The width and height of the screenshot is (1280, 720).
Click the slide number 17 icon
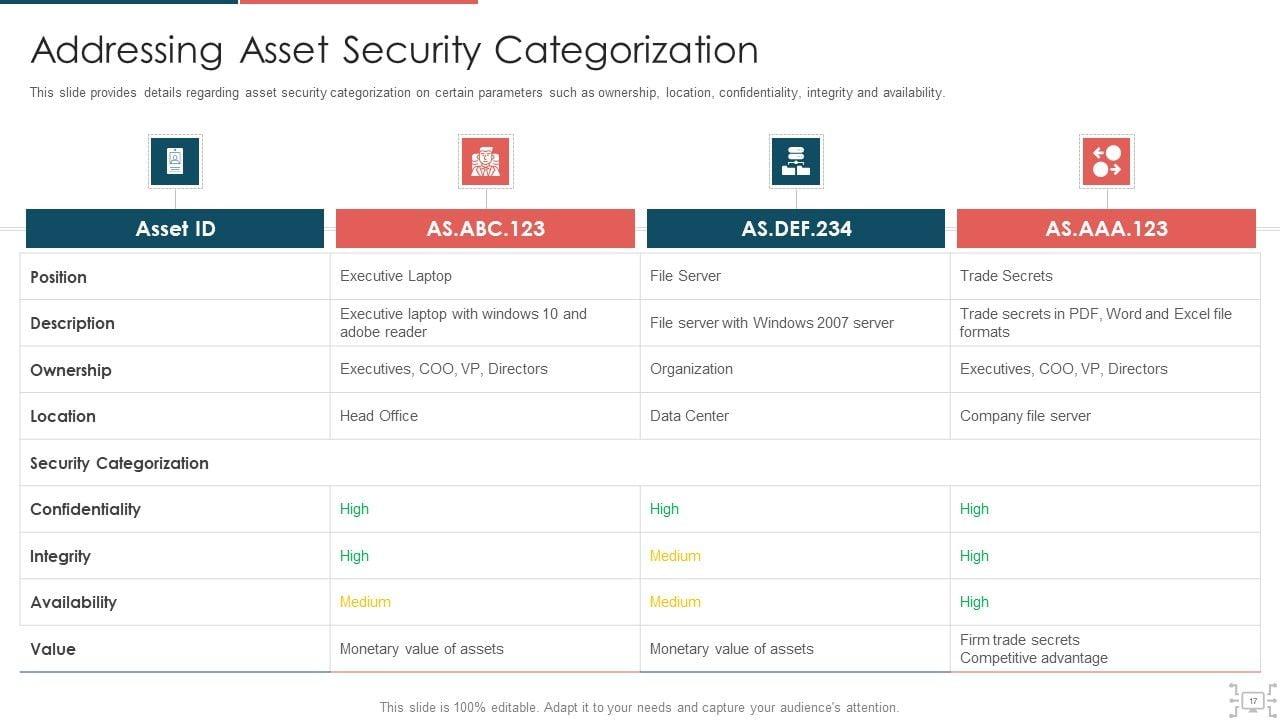(1252, 701)
